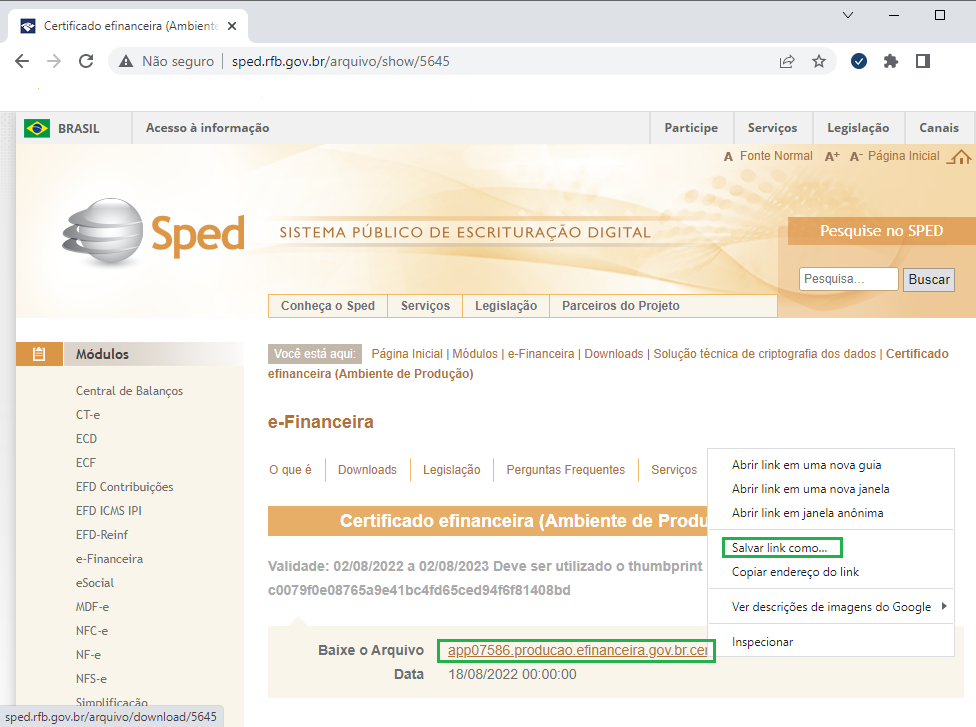Click the Sped globe logo
Viewport: 976px width, 727px height.
(x=103, y=232)
